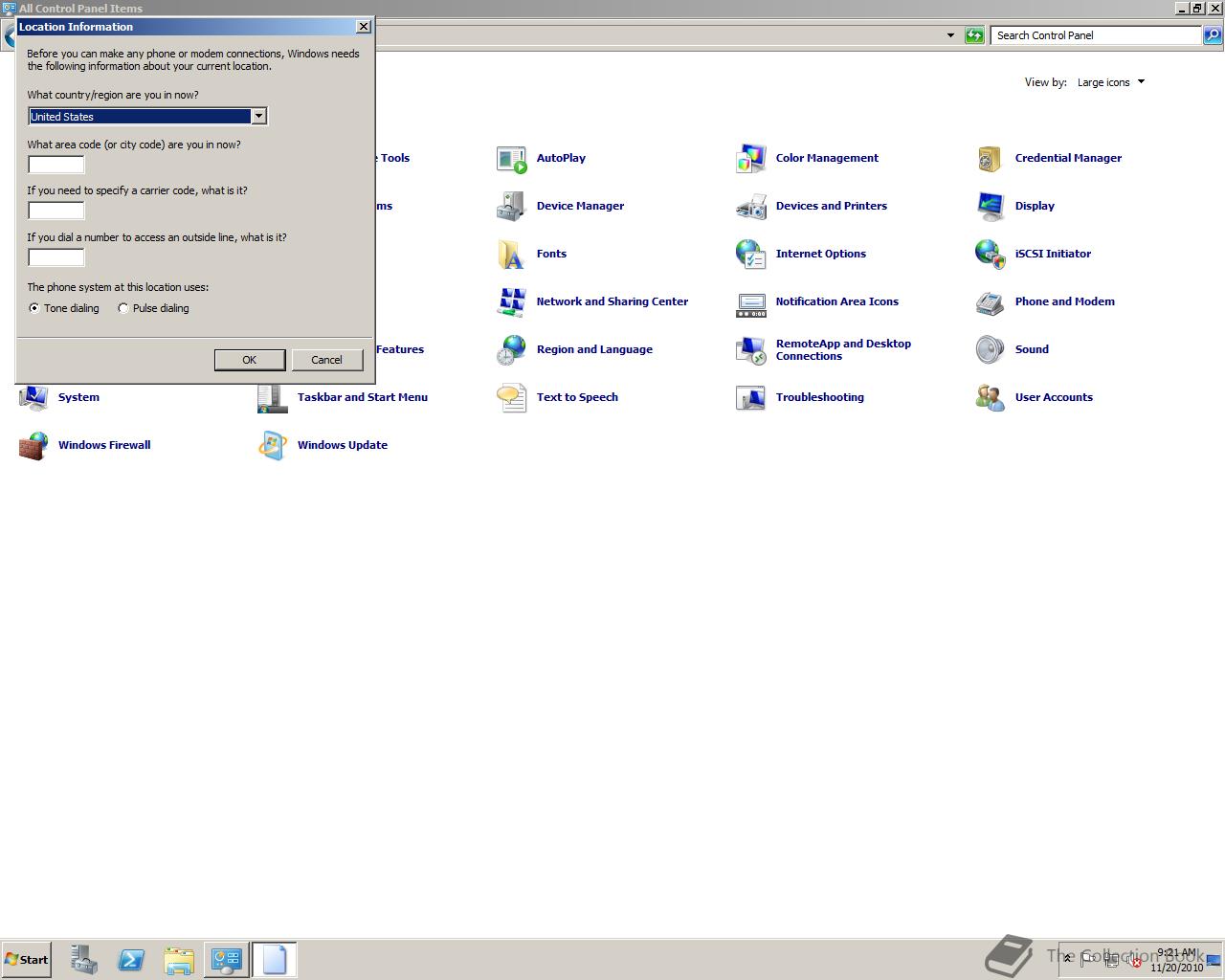1225x980 pixels.
Task: Cancel the Location Information dialog
Action: [326, 360]
